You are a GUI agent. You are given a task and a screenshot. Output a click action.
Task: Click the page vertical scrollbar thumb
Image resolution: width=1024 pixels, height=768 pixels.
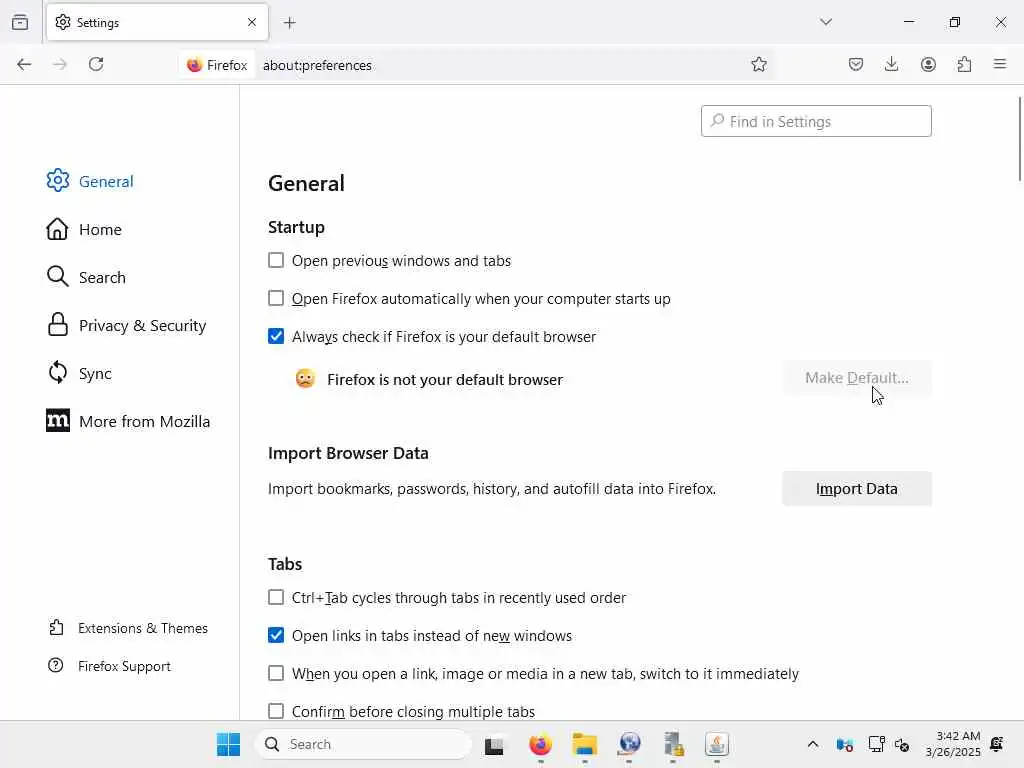click(1019, 138)
